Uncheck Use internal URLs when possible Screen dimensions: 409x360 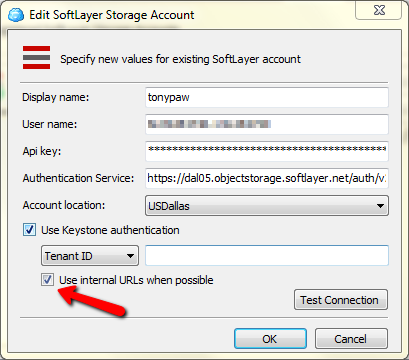[x=47, y=280]
